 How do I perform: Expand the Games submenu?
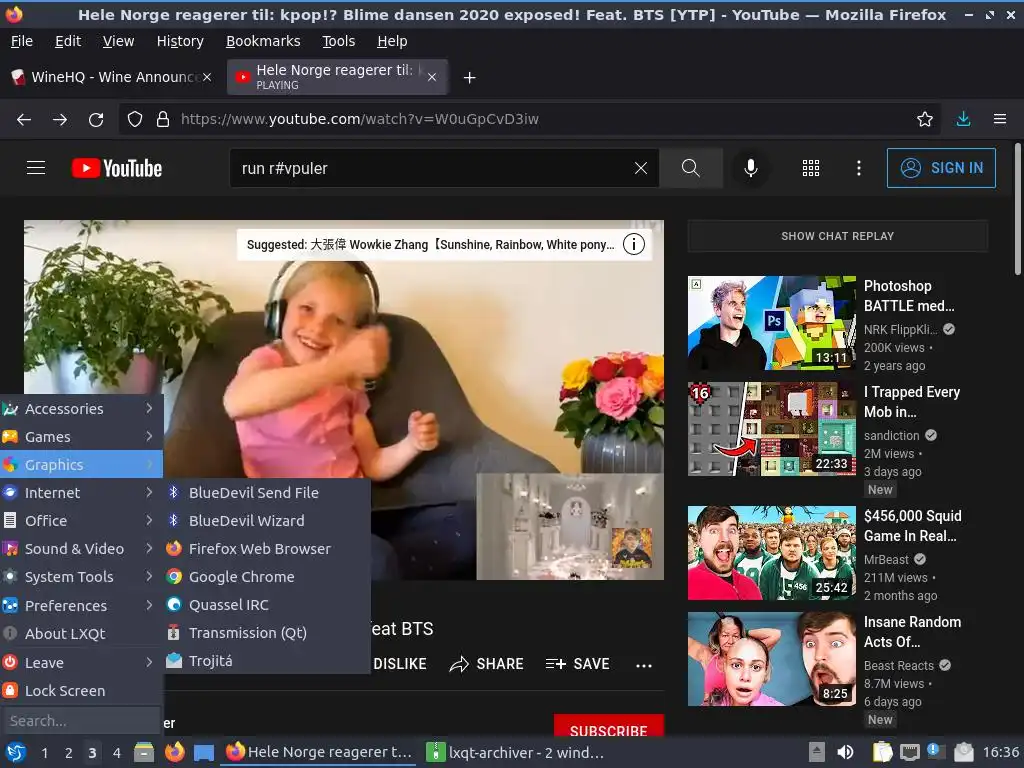(82, 437)
